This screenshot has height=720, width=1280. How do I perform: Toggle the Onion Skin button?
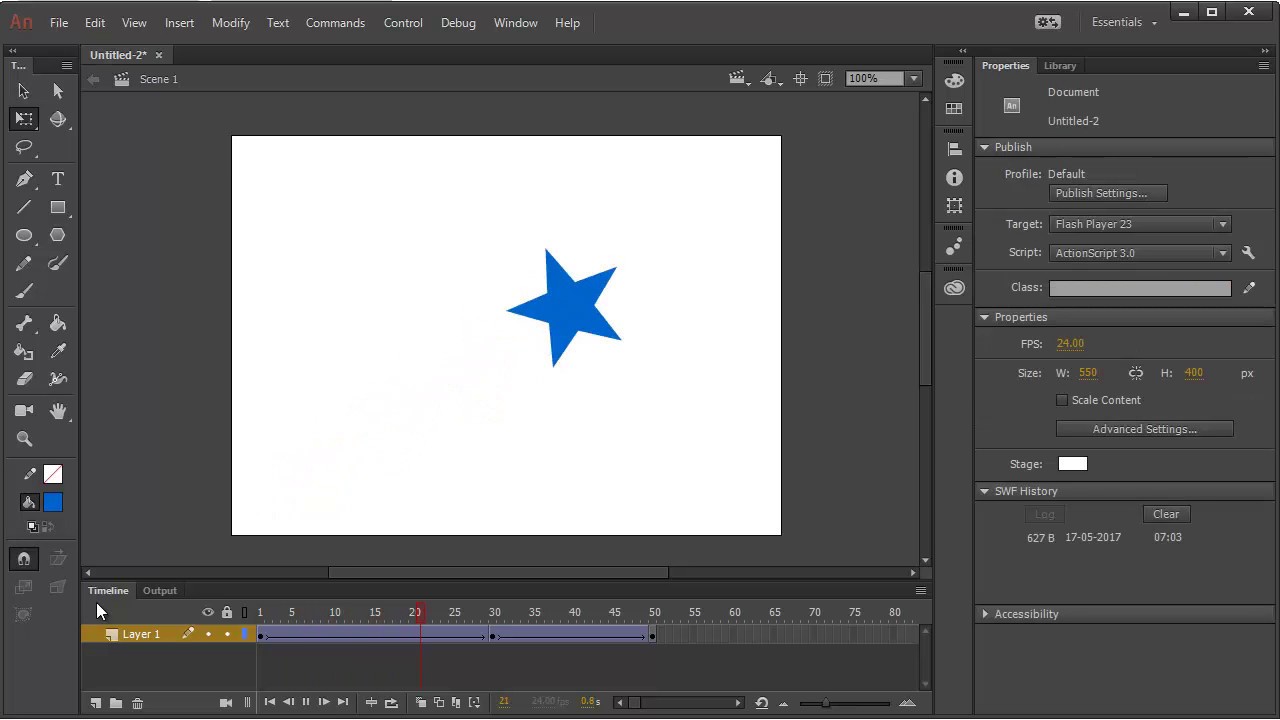tap(421, 703)
